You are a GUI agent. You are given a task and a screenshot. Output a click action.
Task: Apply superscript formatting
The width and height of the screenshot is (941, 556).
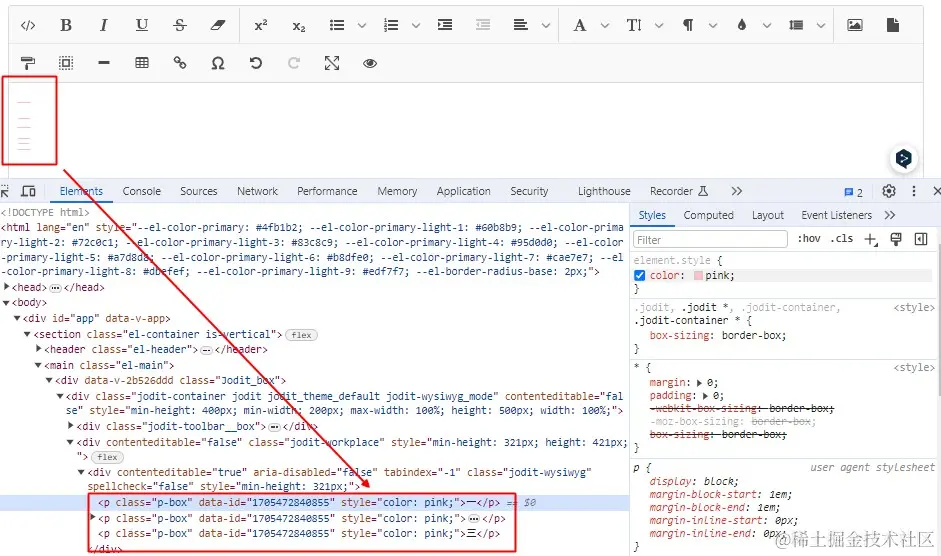click(260, 25)
